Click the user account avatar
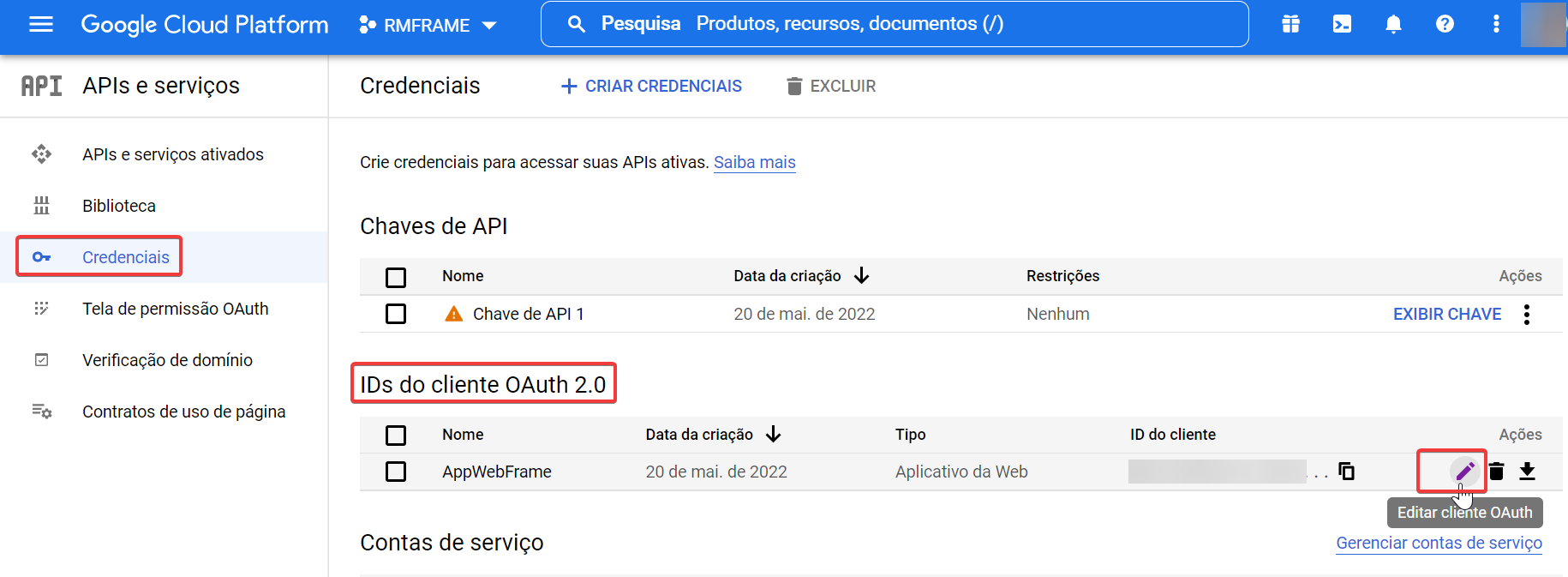1568x577 pixels. coord(1543,24)
